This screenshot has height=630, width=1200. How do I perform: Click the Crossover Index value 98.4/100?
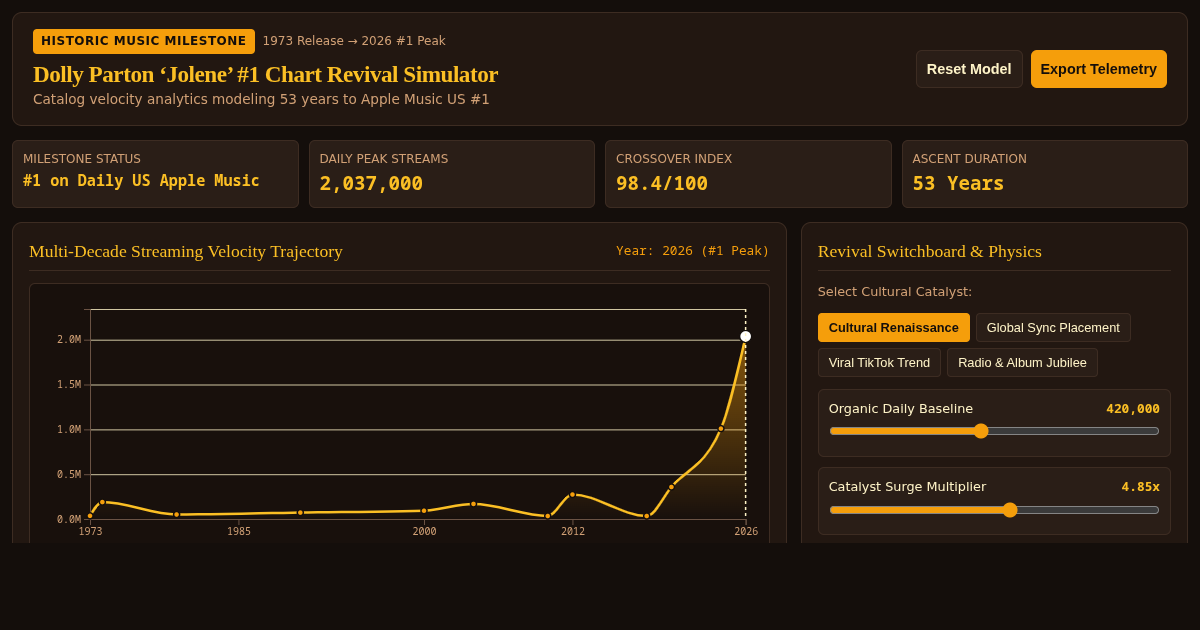click(x=662, y=183)
